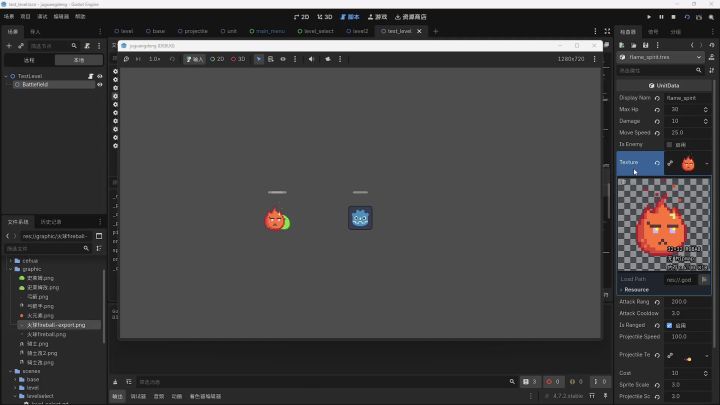Advance to next frame in game toolbar
Screen dimensions: 720x405
click(138, 59)
